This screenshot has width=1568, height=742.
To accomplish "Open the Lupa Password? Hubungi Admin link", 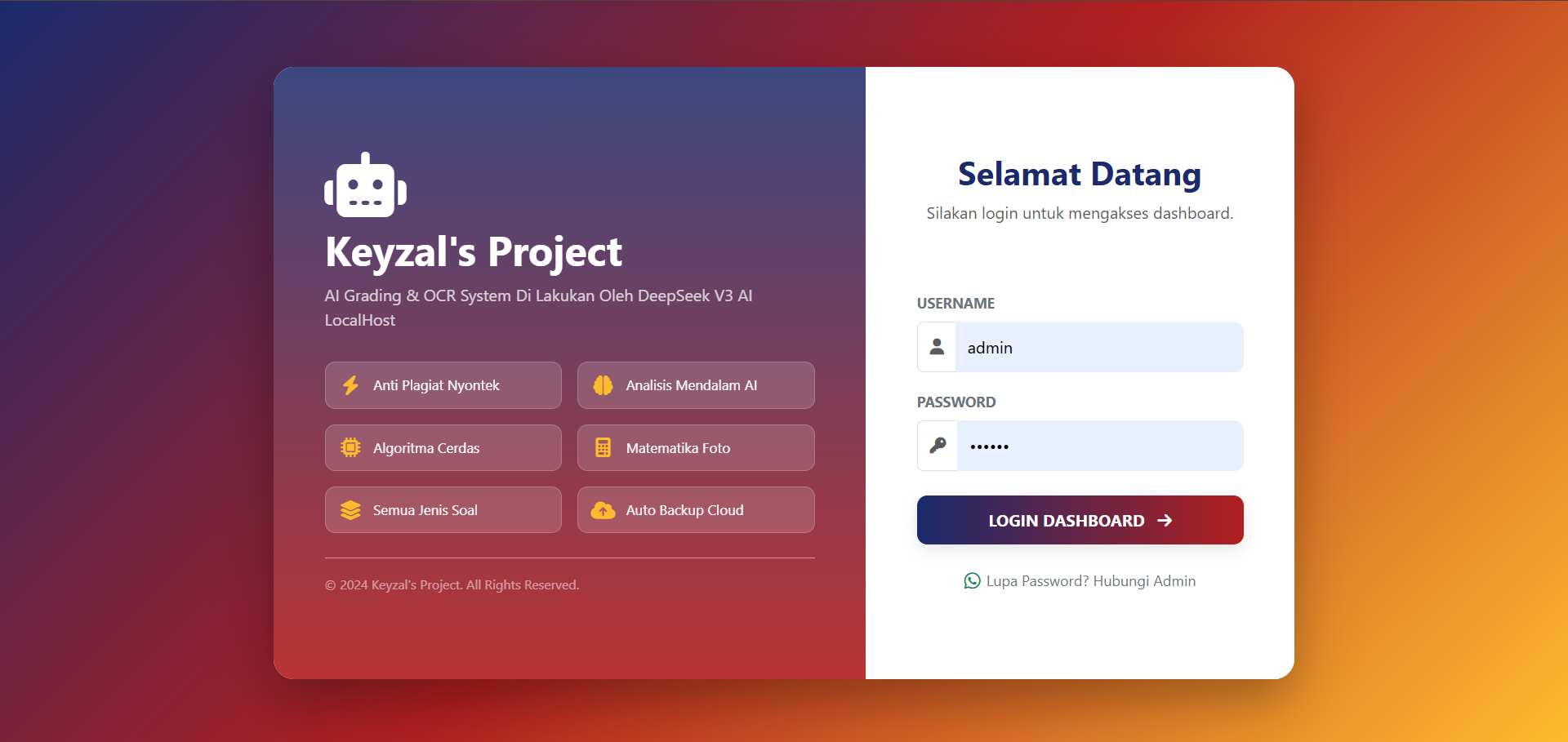I will [1090, 581].
